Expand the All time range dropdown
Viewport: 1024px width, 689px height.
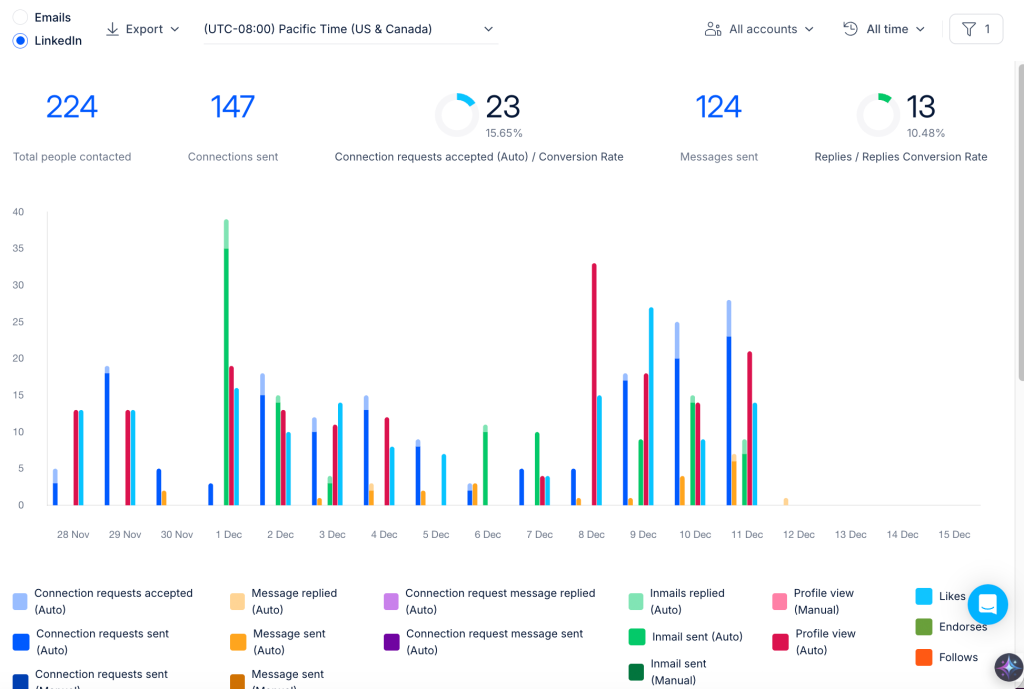click(884, 29)
